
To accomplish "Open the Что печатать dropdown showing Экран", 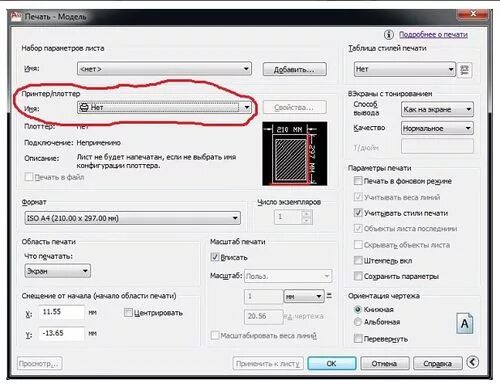I will tap(57, 271).
